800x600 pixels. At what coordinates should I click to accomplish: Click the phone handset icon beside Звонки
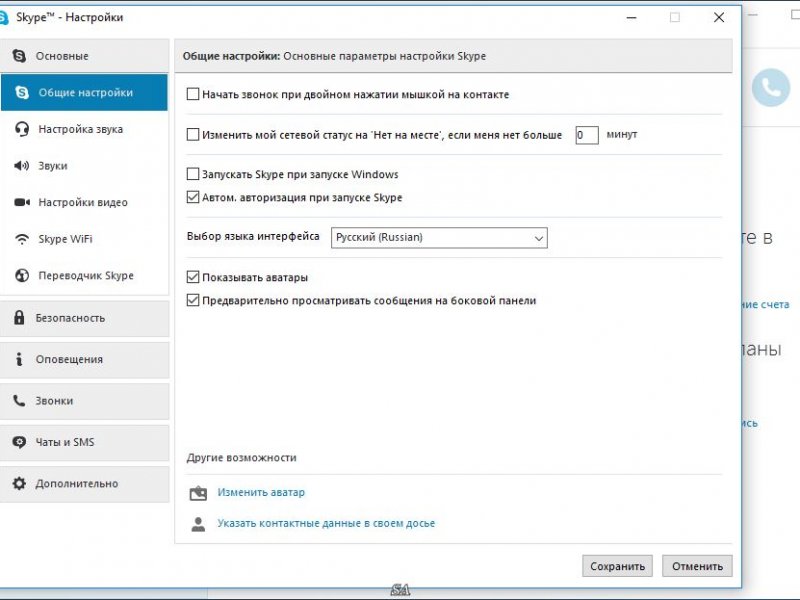coord(19,401)
